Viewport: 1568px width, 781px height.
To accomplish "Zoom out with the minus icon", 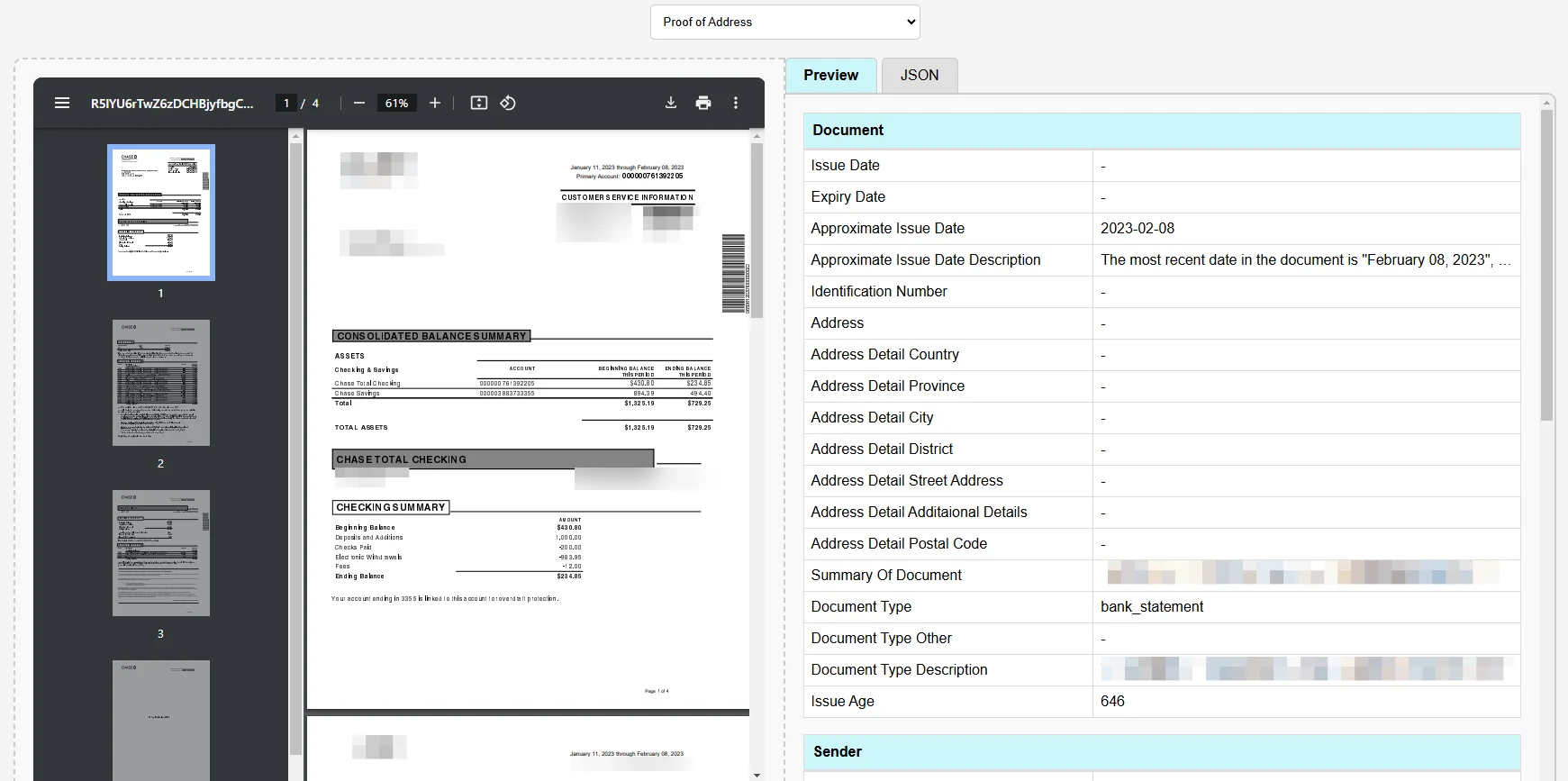I will (x=359, y=103).
